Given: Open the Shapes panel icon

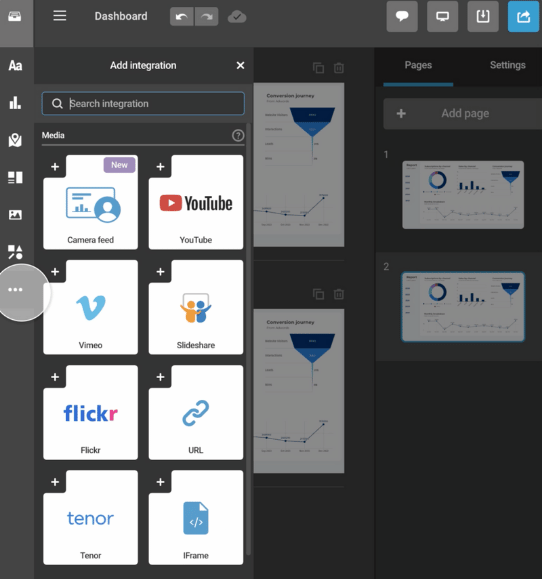Looking at the screenshot, I should pos(15,252).
